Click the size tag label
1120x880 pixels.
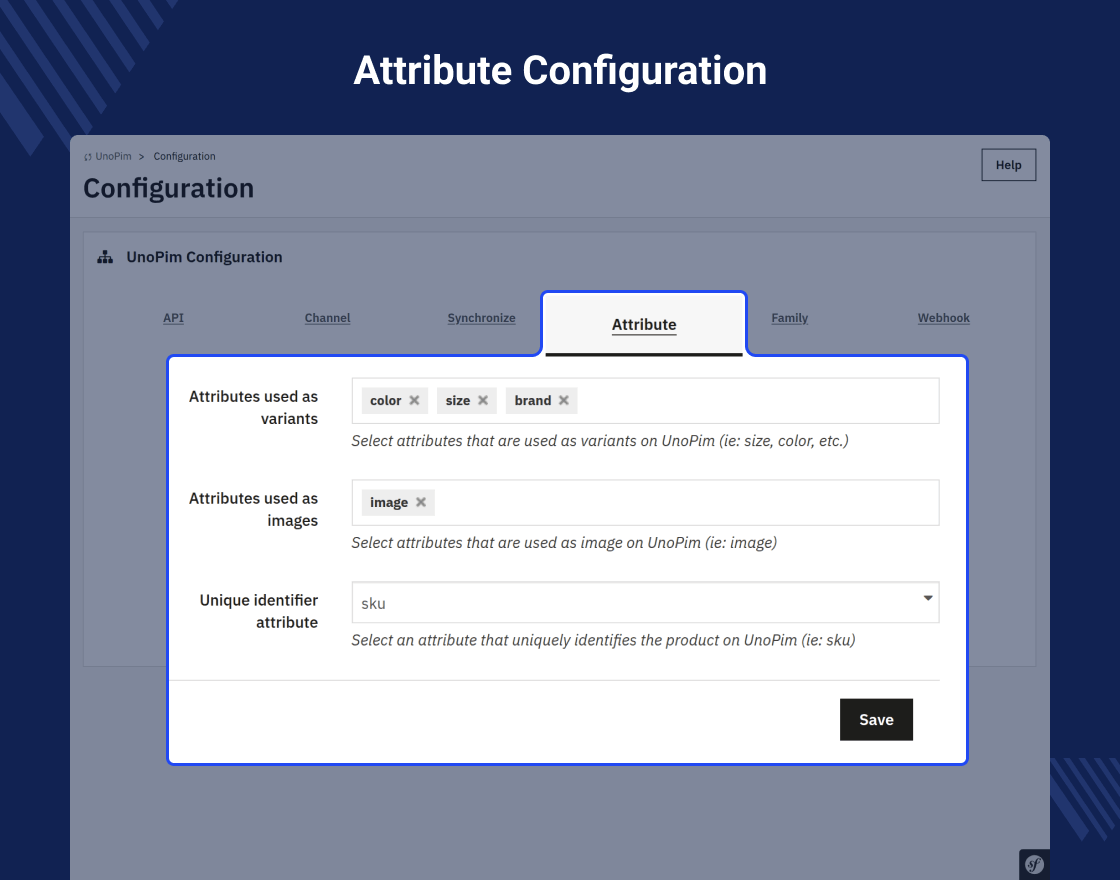(458, 401)
